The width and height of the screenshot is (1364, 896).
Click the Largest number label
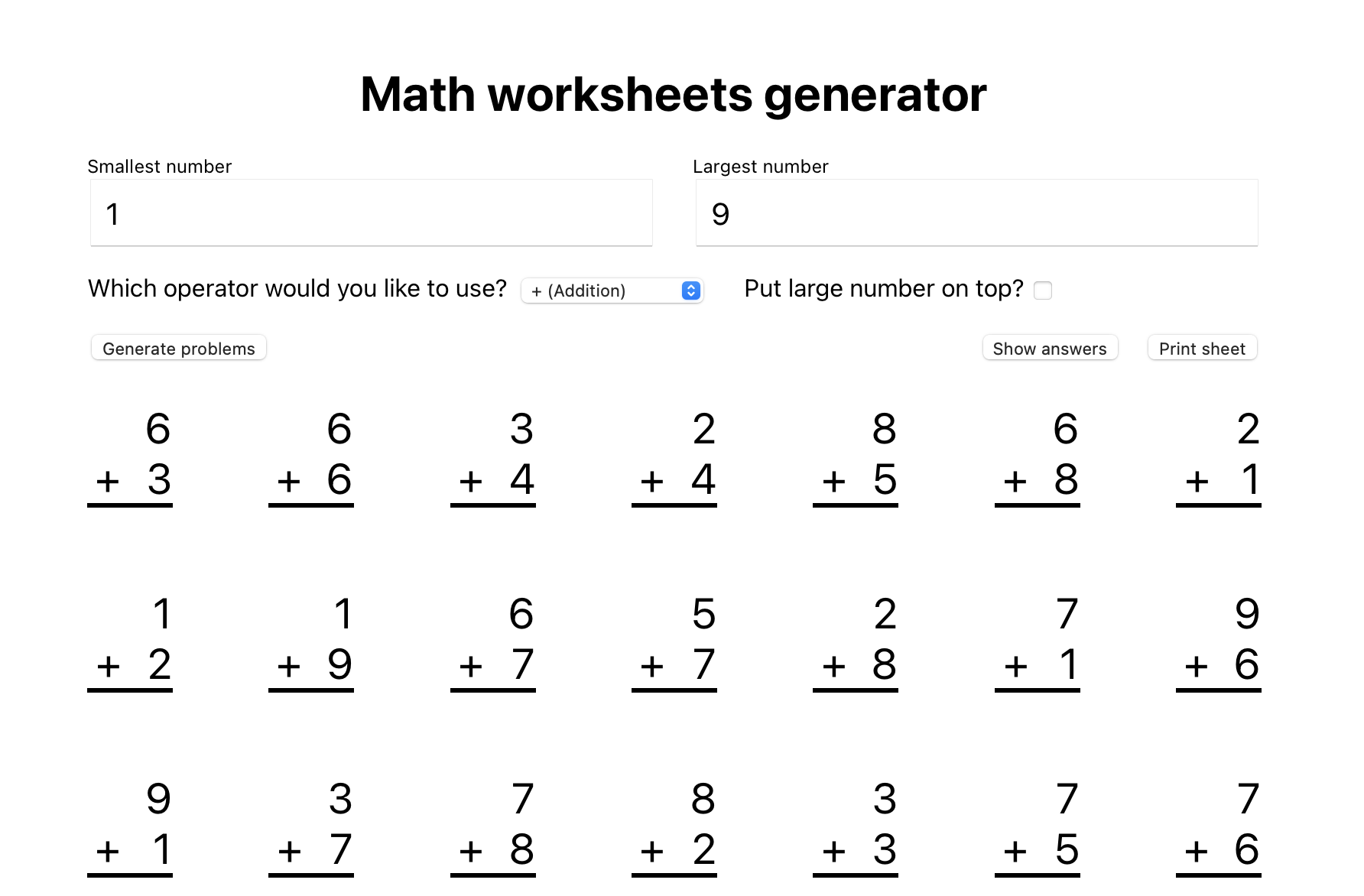click(760, 166)
